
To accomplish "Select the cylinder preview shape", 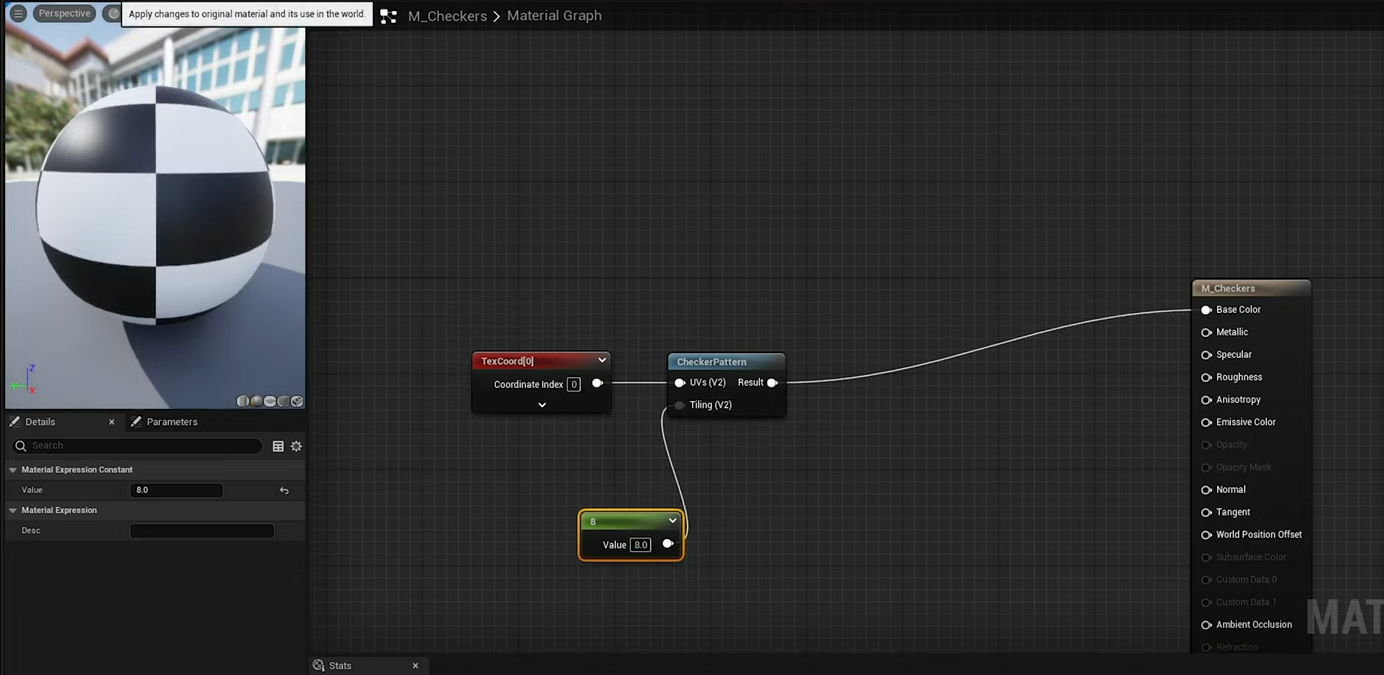I will [x=243, y=401].
